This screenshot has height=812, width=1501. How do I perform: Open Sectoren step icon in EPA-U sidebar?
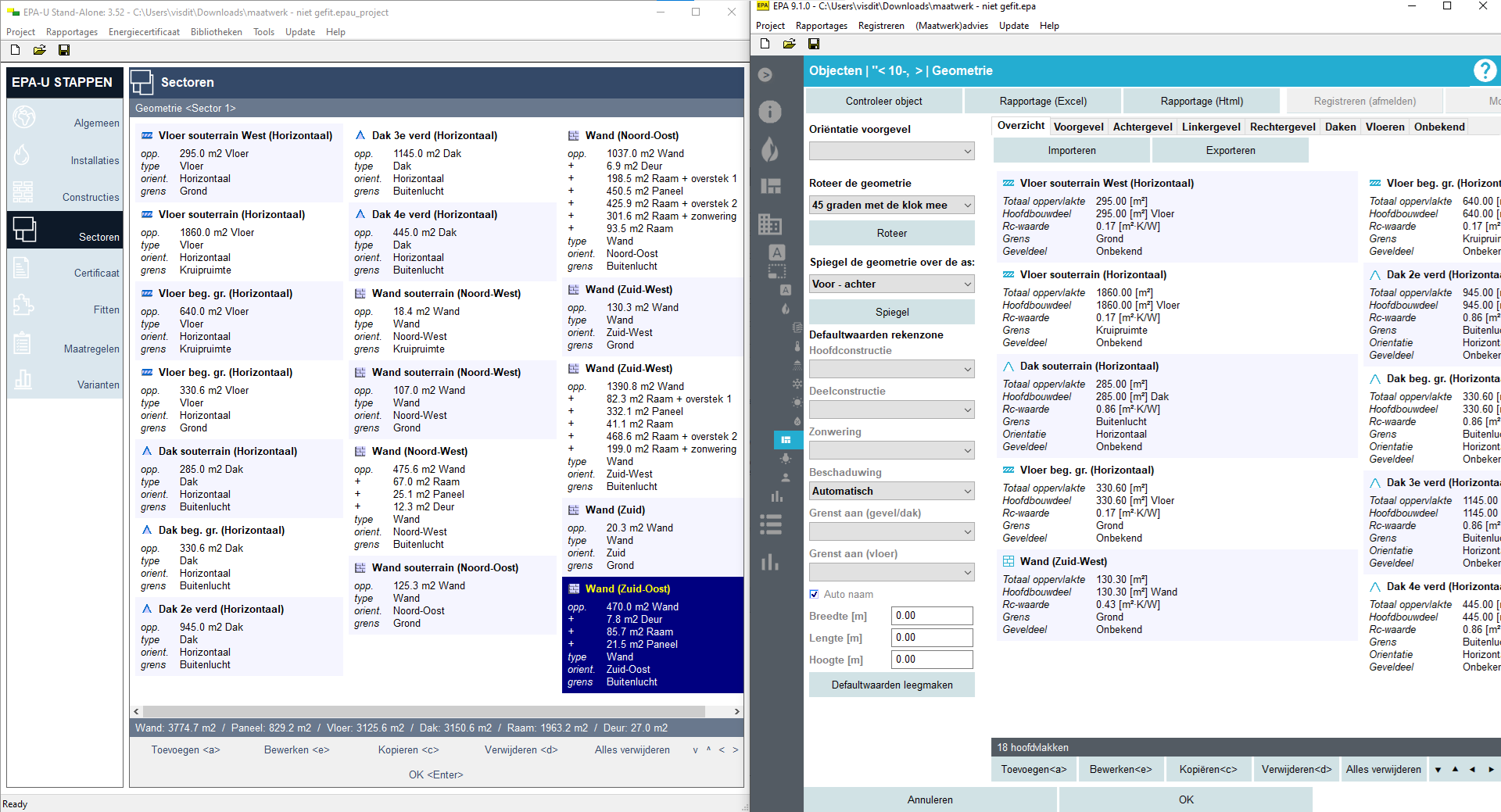pyautogui.click(x=24, y=230)
